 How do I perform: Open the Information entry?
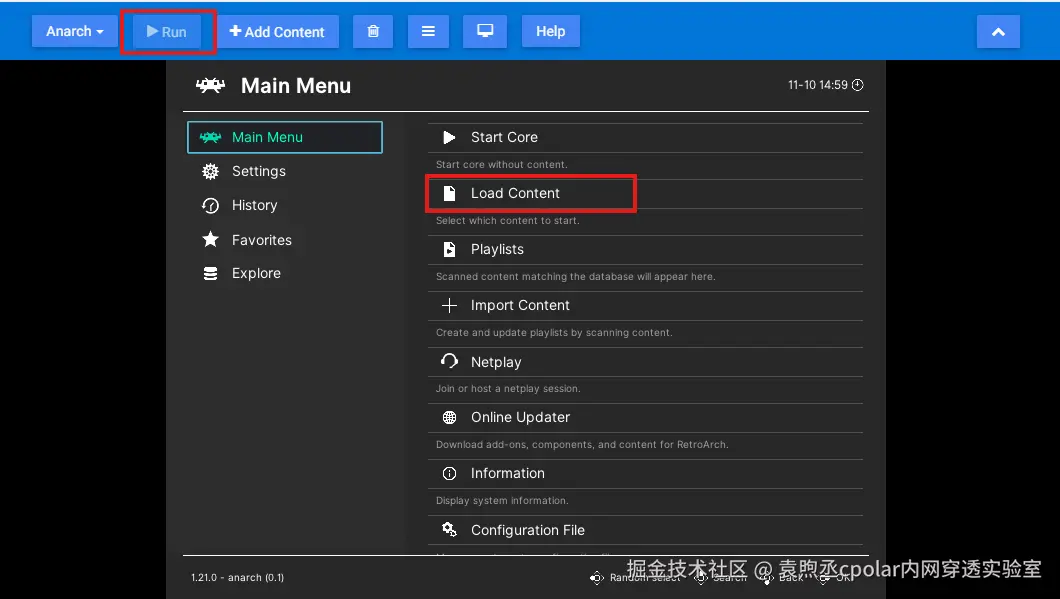[x=646, y=474]
